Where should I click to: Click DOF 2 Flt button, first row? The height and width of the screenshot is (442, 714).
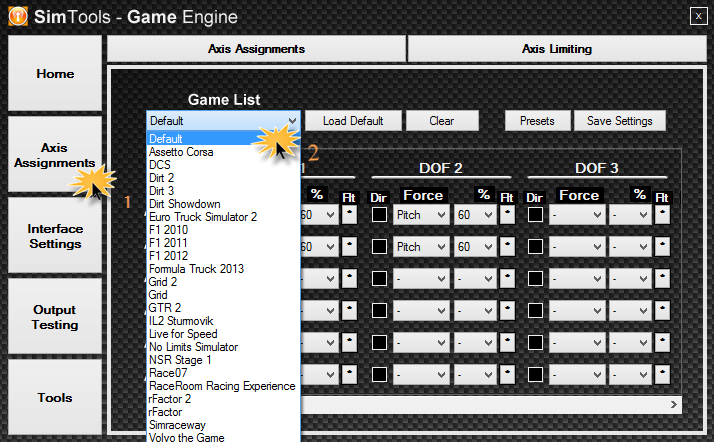coord(507,215)
